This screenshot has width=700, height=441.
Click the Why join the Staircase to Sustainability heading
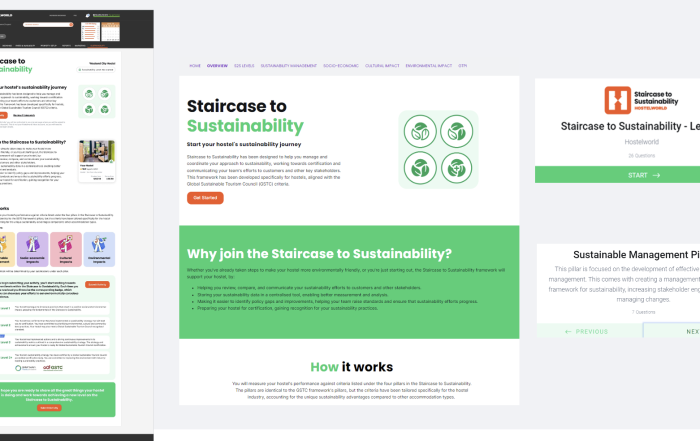[x=319, y=254]
